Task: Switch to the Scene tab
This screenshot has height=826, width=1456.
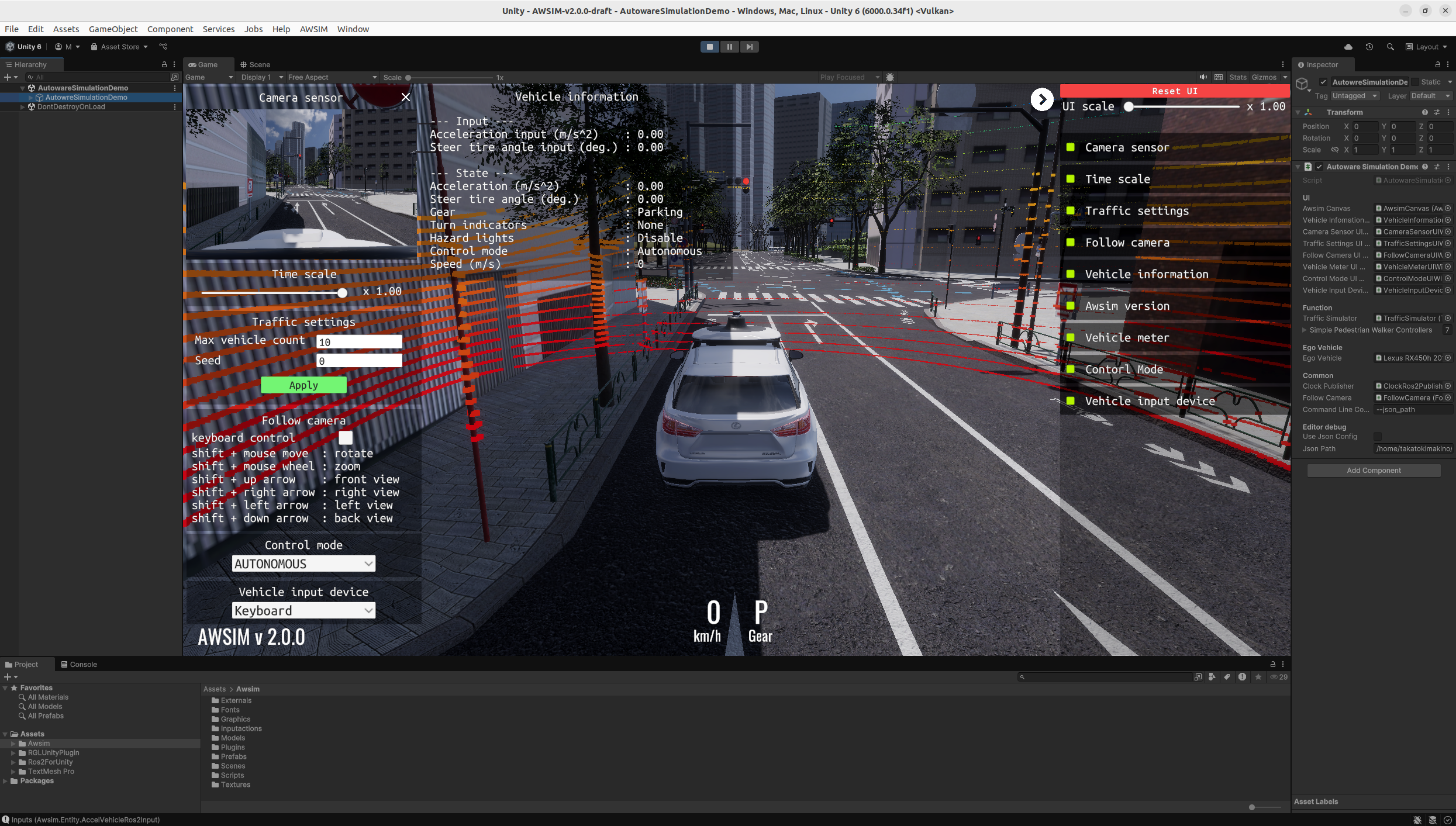Action: 256,64
